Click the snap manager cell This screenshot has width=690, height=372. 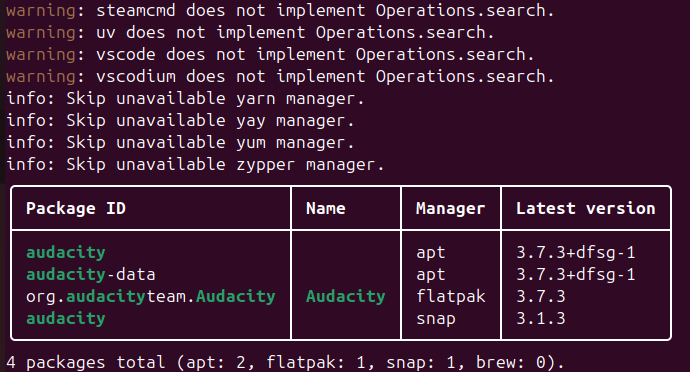point(436,319)
